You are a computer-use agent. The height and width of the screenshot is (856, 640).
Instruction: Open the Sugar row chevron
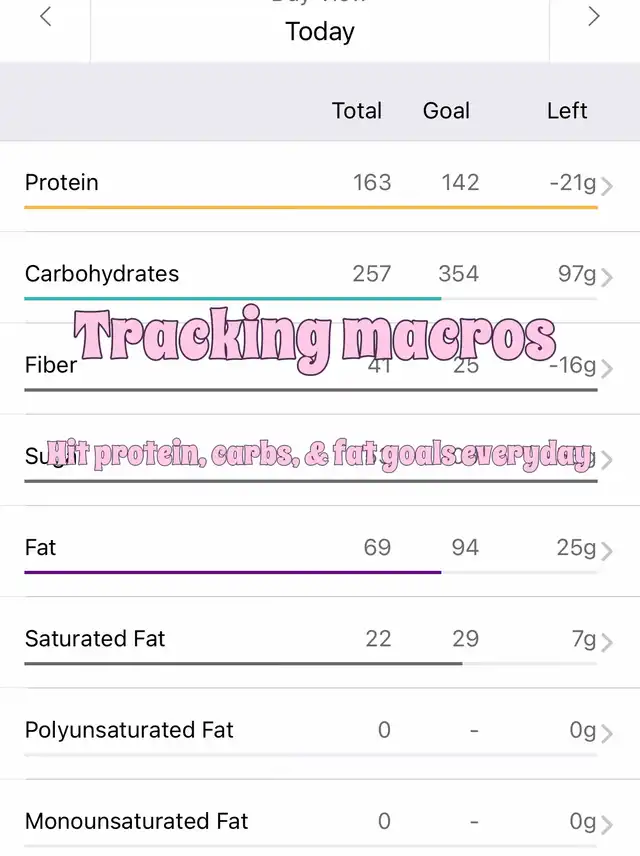[x=606, y=460]
